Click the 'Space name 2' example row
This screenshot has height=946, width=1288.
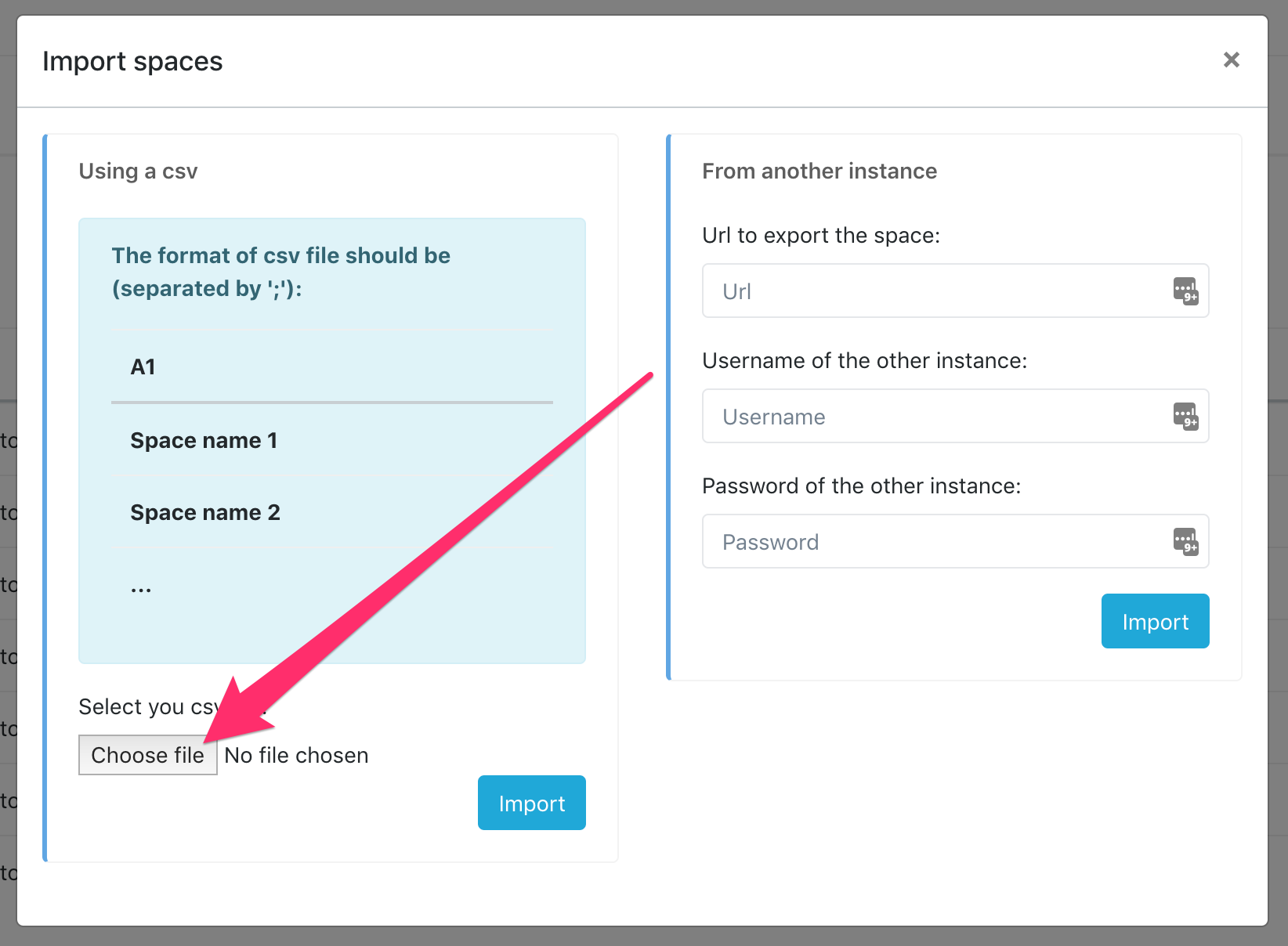coord(332,512)
